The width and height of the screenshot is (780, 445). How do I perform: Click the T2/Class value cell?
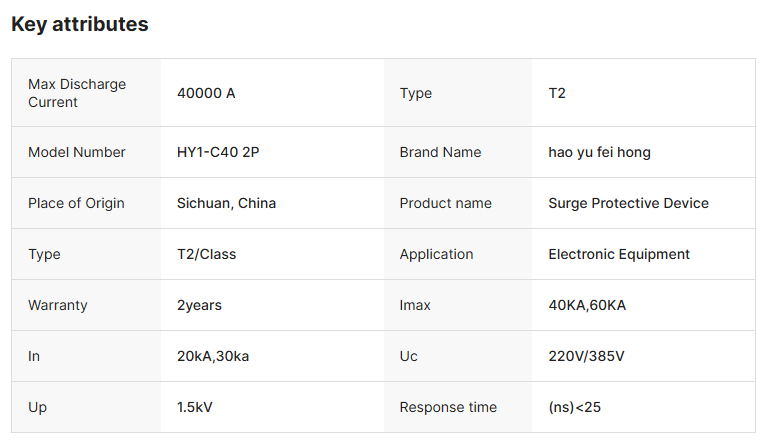click(x=206, y=254)
